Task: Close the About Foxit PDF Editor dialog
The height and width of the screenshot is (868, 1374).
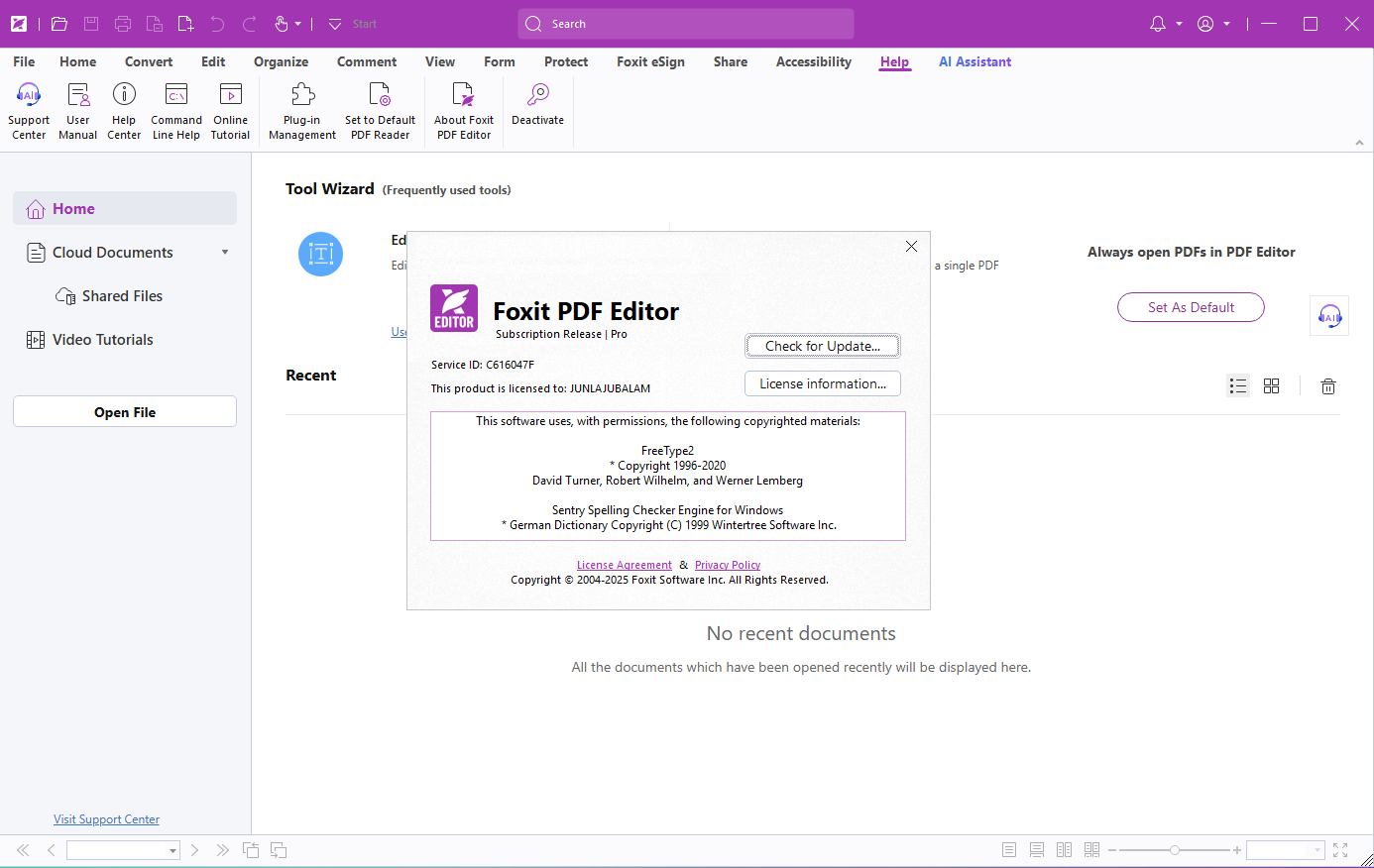Action: [x=911, y=246]
